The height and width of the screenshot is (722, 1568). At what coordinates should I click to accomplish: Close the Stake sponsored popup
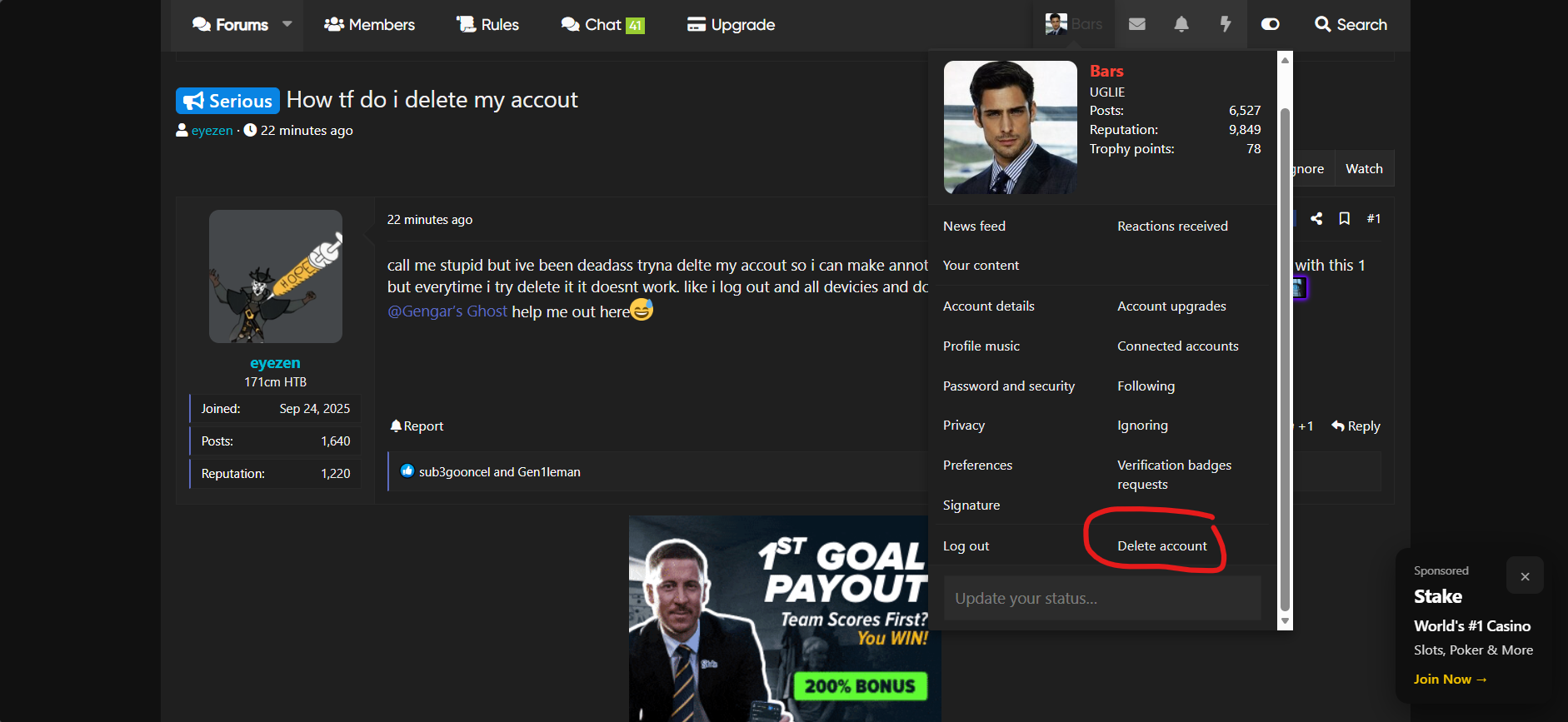coord(1525,576)
